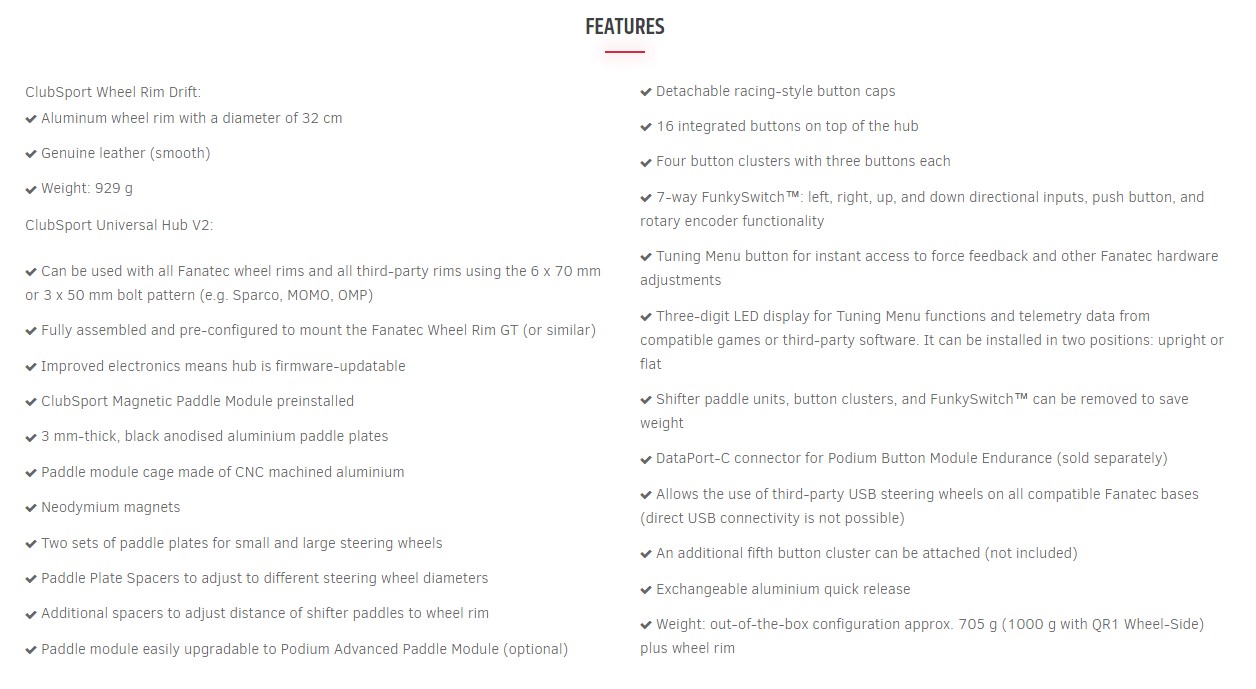The width and height of the screenshot is (1256, 689).
Task: Click the checkmark before Detachable racing-style button caps
Action: pyautogui.click(x=646, y=92)
